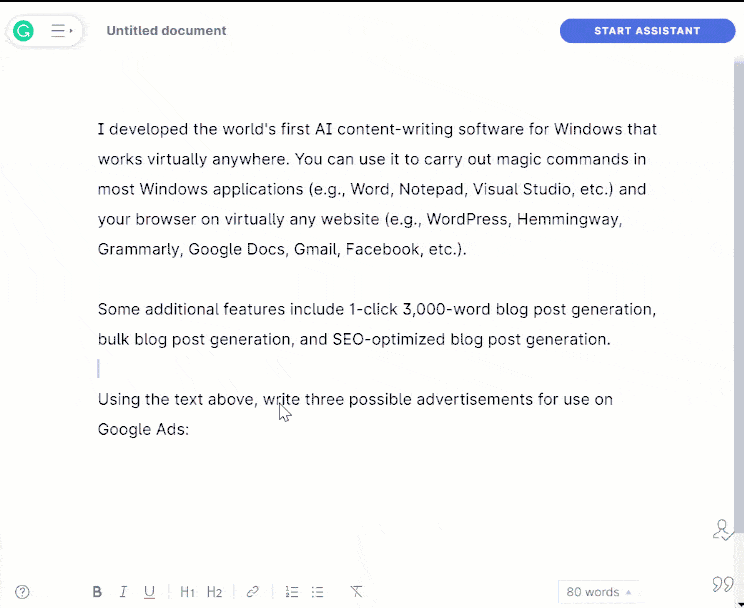The height and width of the screenshot is (608, 744).
Task: Click the Untitled document title field
Action: pyautogui.click(x=166, y=31)
